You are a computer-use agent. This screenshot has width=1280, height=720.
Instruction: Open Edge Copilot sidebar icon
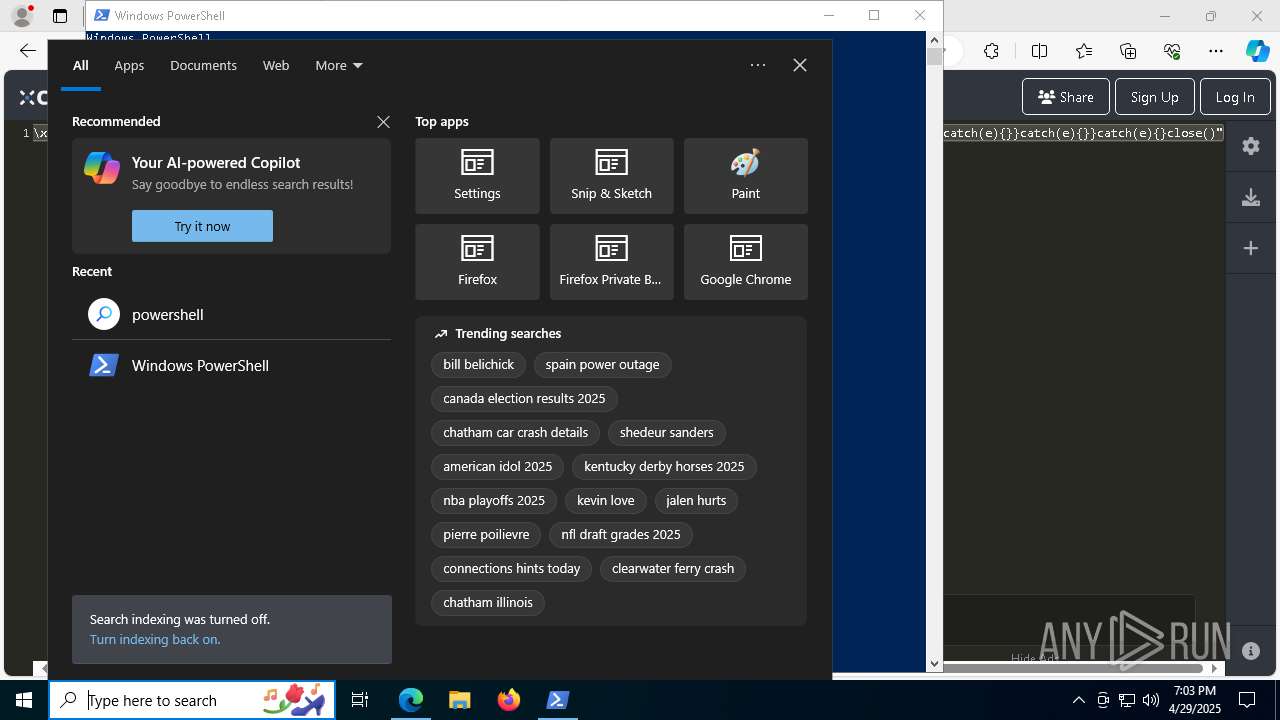coord(1258,51)
